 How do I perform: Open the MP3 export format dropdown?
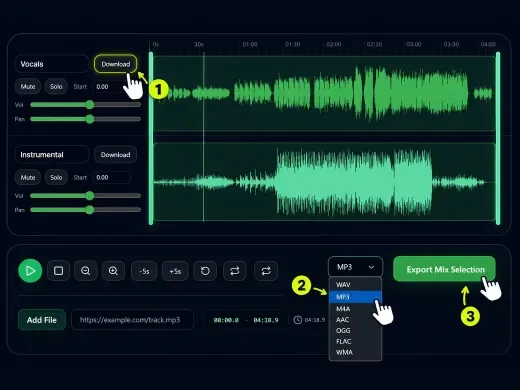tap(355, 267)
